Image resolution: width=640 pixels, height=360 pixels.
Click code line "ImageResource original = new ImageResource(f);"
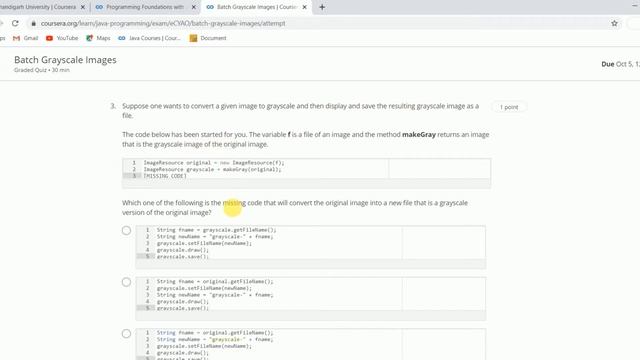point(214,162)
